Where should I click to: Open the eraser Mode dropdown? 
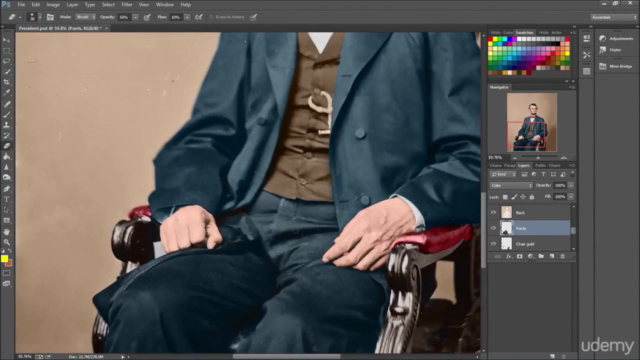coord(85,17)
